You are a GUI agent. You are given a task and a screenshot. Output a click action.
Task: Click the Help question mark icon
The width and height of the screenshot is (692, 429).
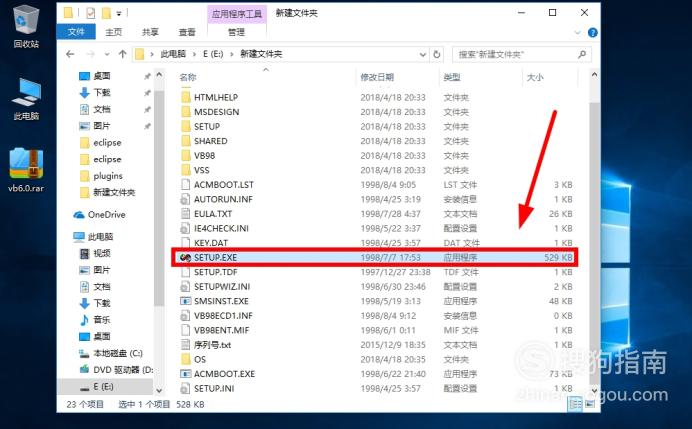[593, 33]
